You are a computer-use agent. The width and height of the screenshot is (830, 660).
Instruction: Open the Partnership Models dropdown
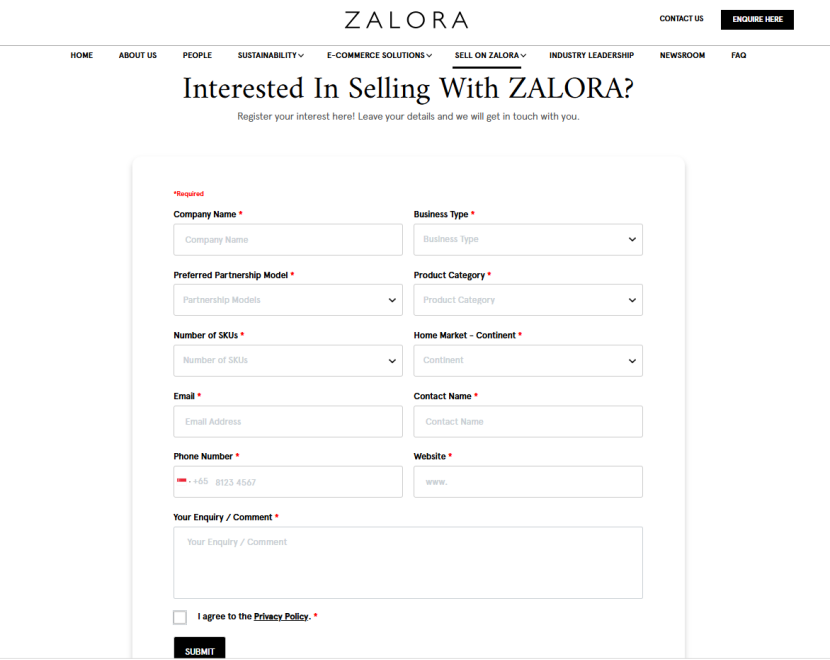point(288,299)
